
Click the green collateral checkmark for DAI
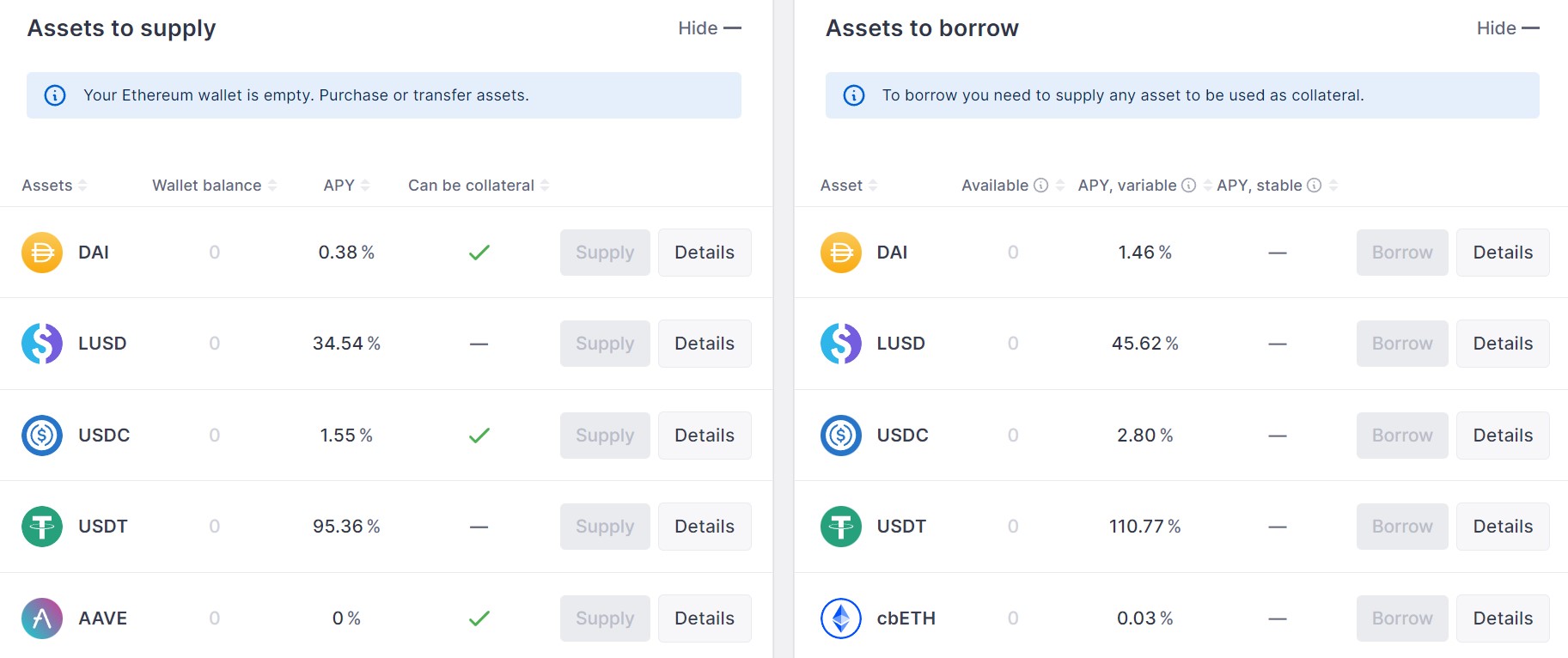click(479, 252)
